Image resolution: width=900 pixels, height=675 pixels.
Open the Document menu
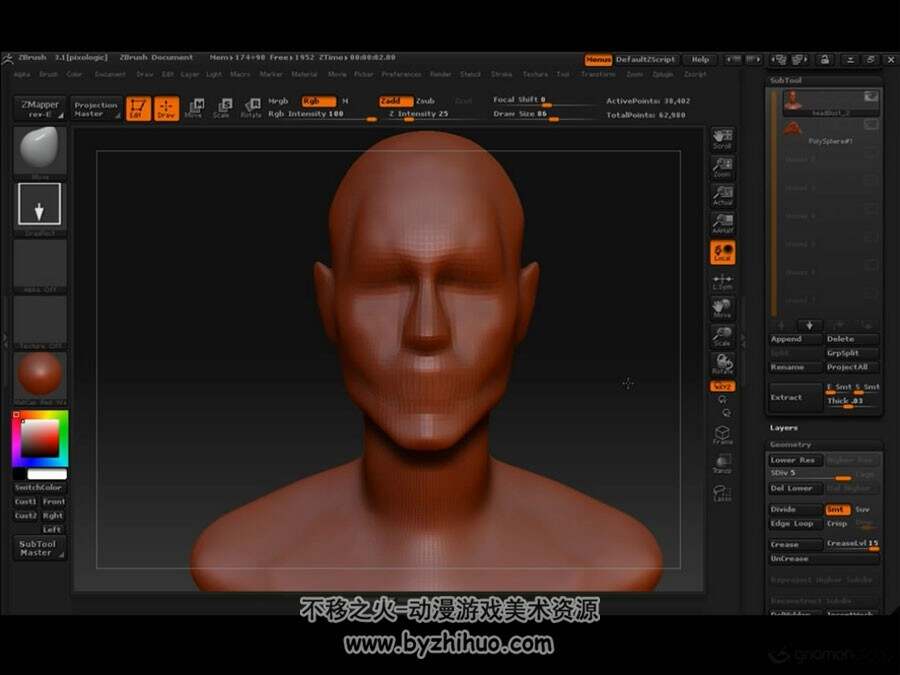[x=110, y=75]
